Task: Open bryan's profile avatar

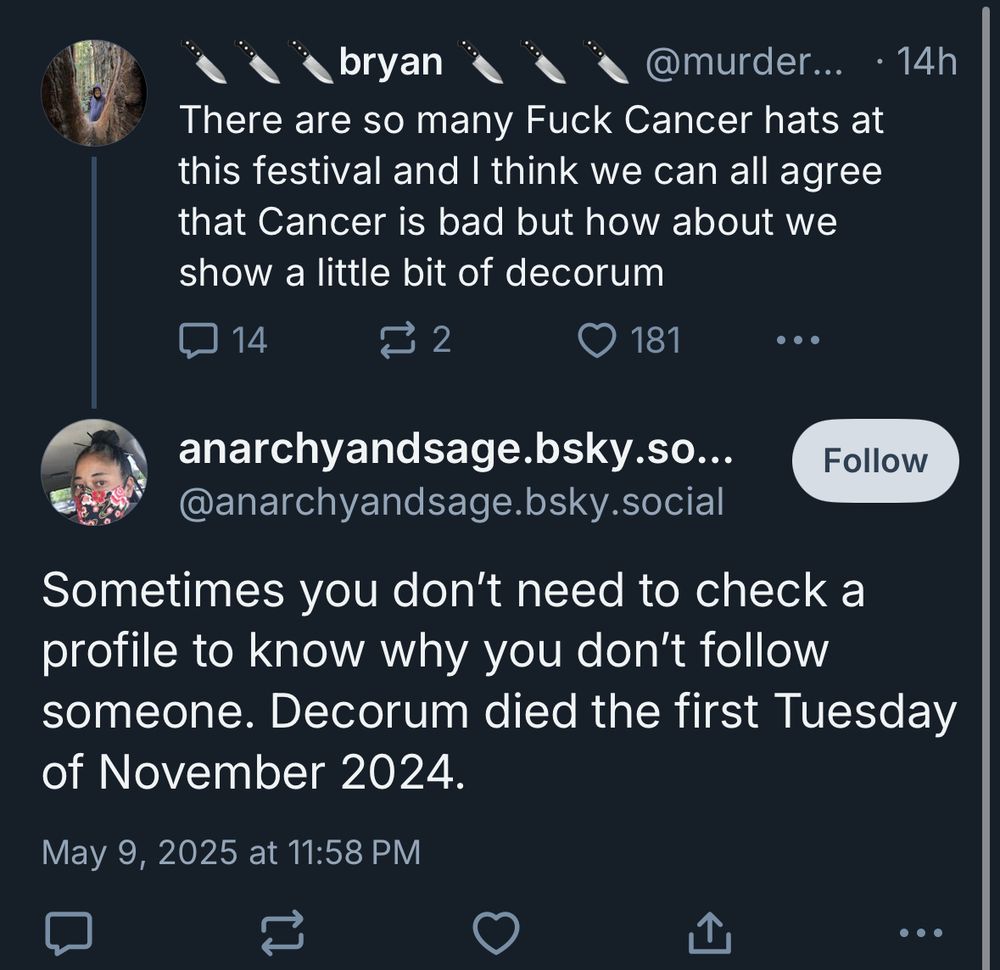Action: click(x=94, y=93)
